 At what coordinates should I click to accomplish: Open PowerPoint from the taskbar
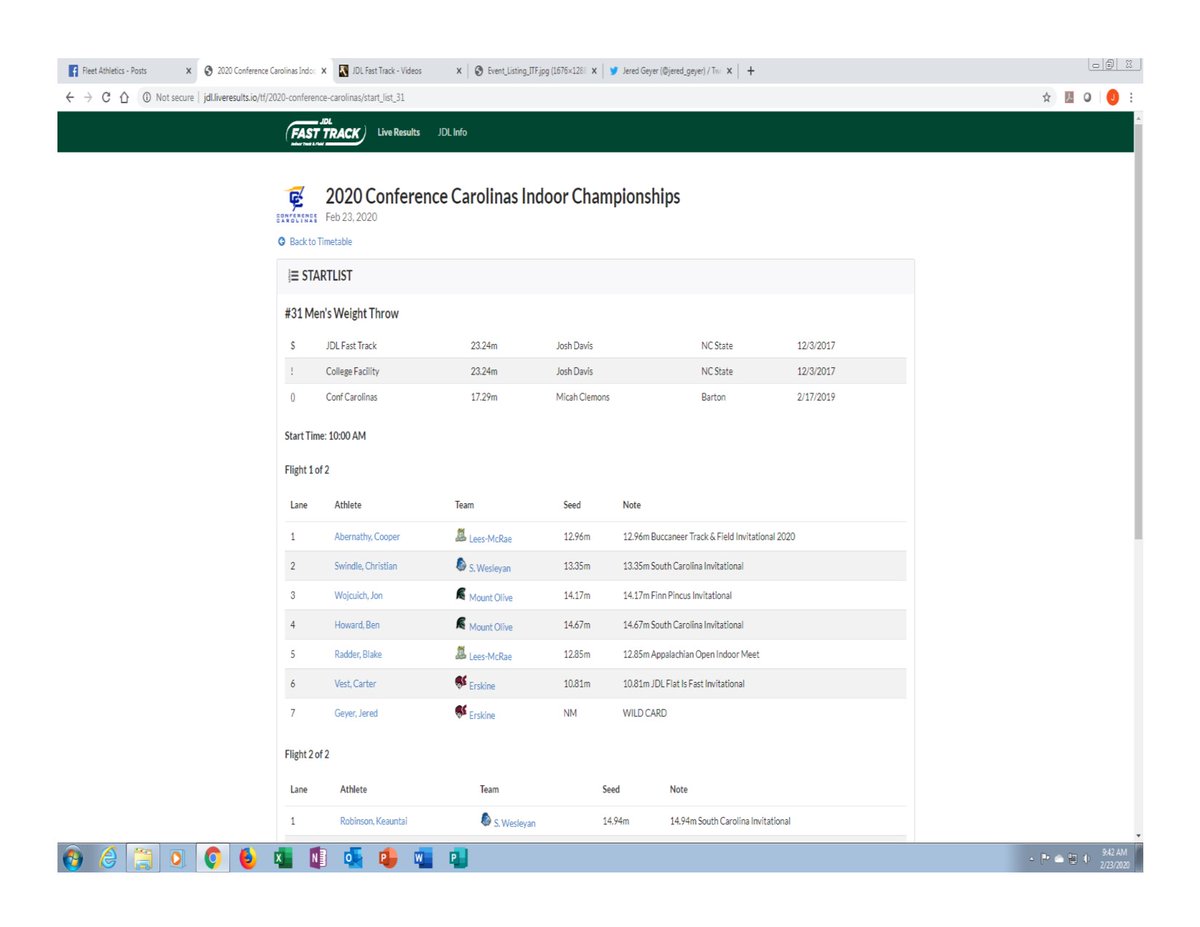pos(388,858)
